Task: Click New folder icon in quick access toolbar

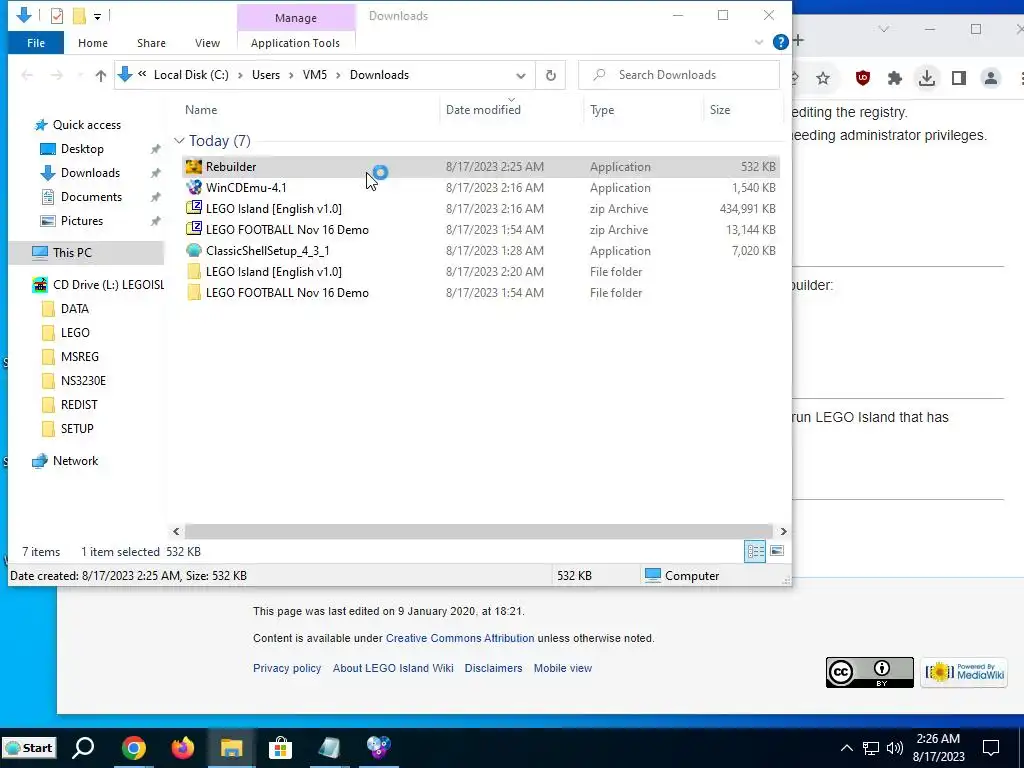Action: [x=78, y=15]
